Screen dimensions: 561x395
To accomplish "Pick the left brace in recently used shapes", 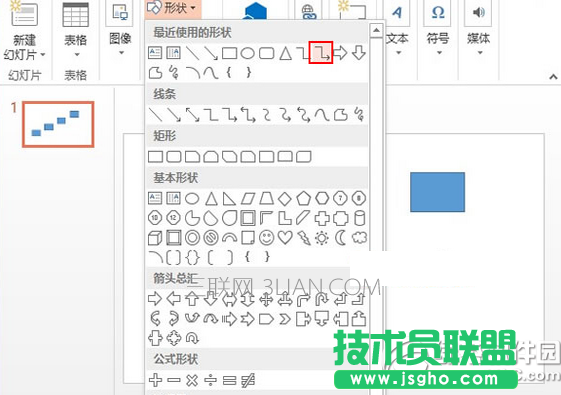I will click(x=229, y=73).
